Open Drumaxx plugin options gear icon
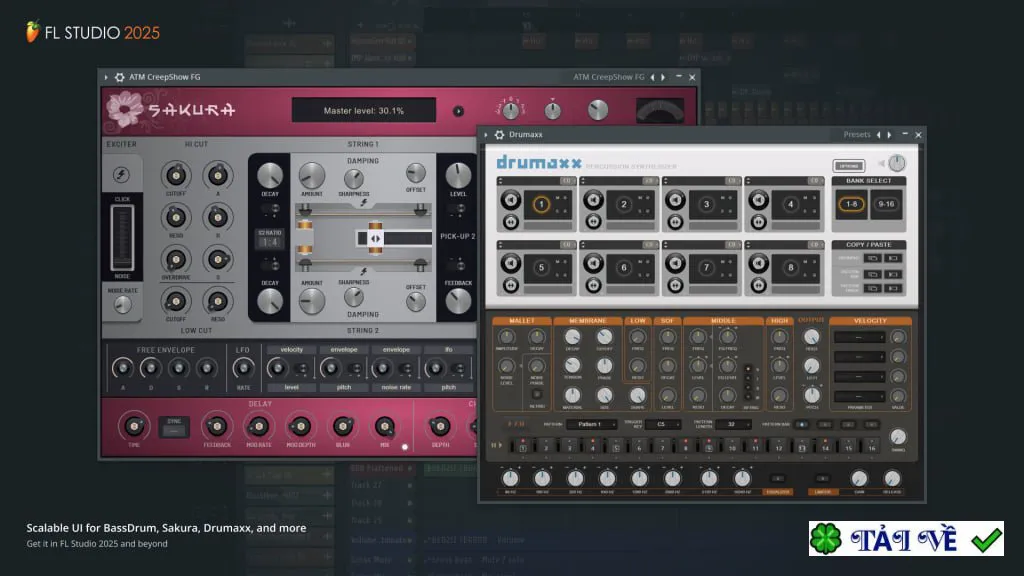This screenshot has width=1024, height=576. 499,135
